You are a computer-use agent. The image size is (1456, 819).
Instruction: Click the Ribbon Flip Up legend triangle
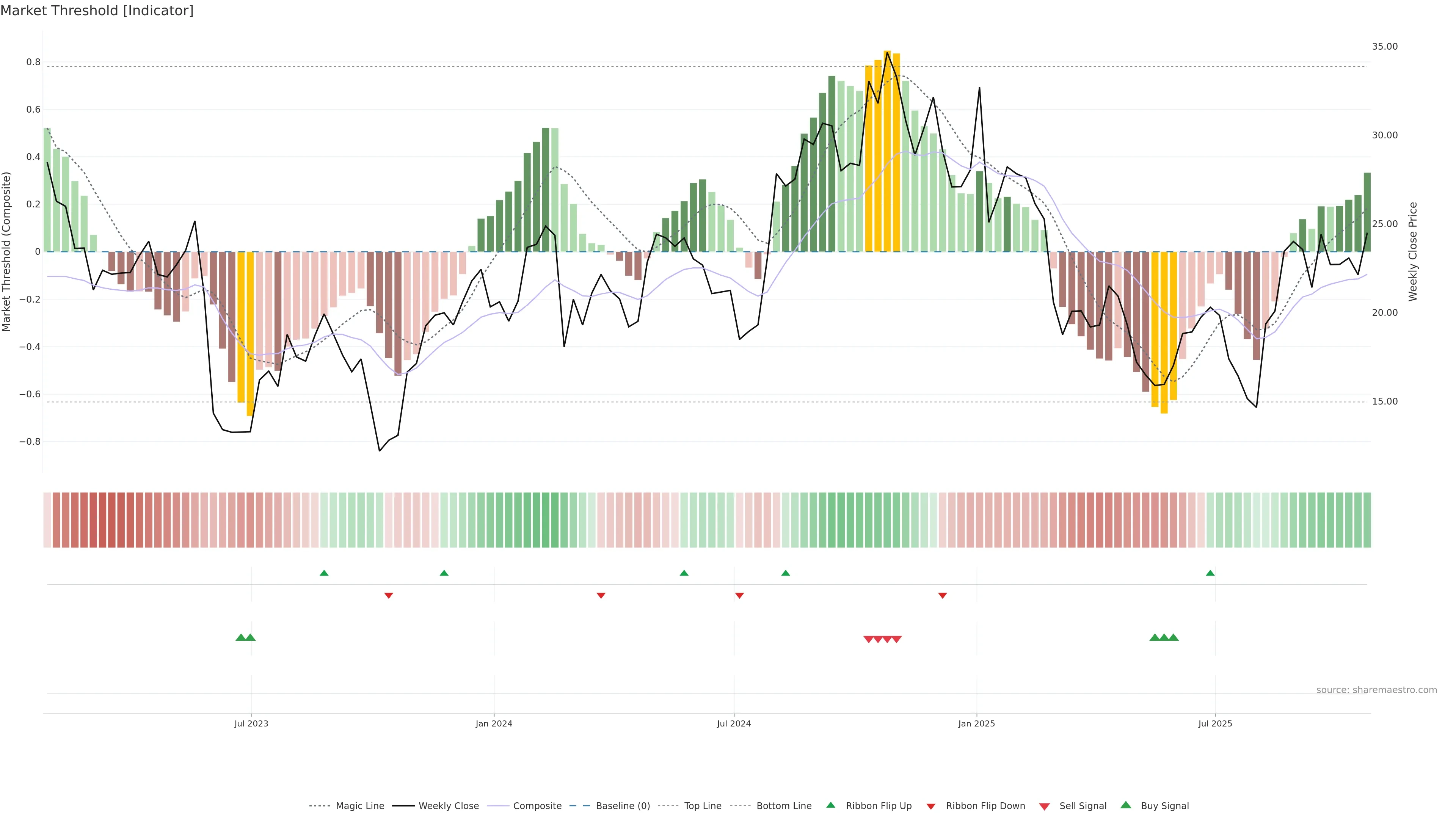tap(831, 805)
